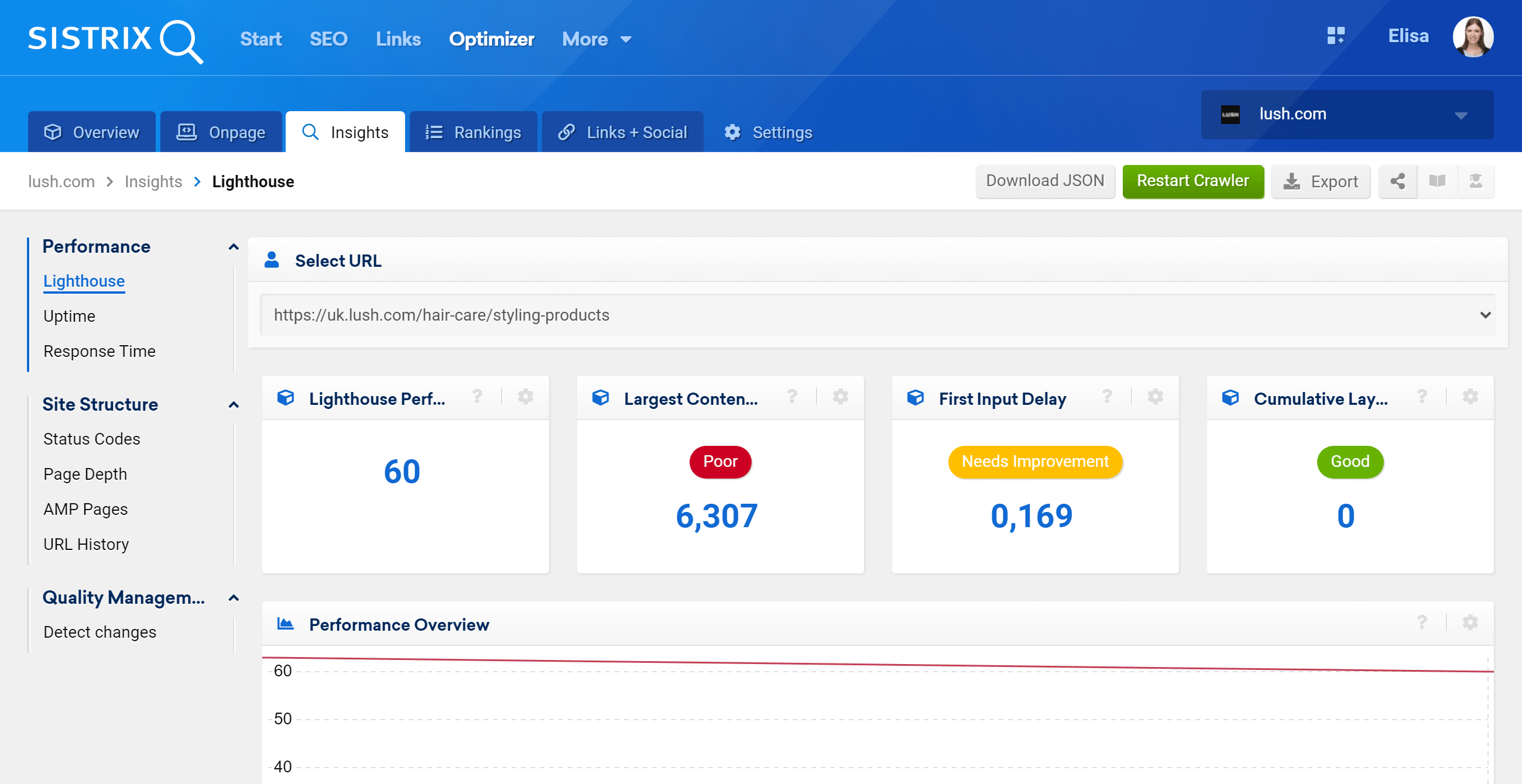This screenshot has width=1522, height=784.
Task: Click help icon on First Input Delay card
Action: click(1107, 397)
